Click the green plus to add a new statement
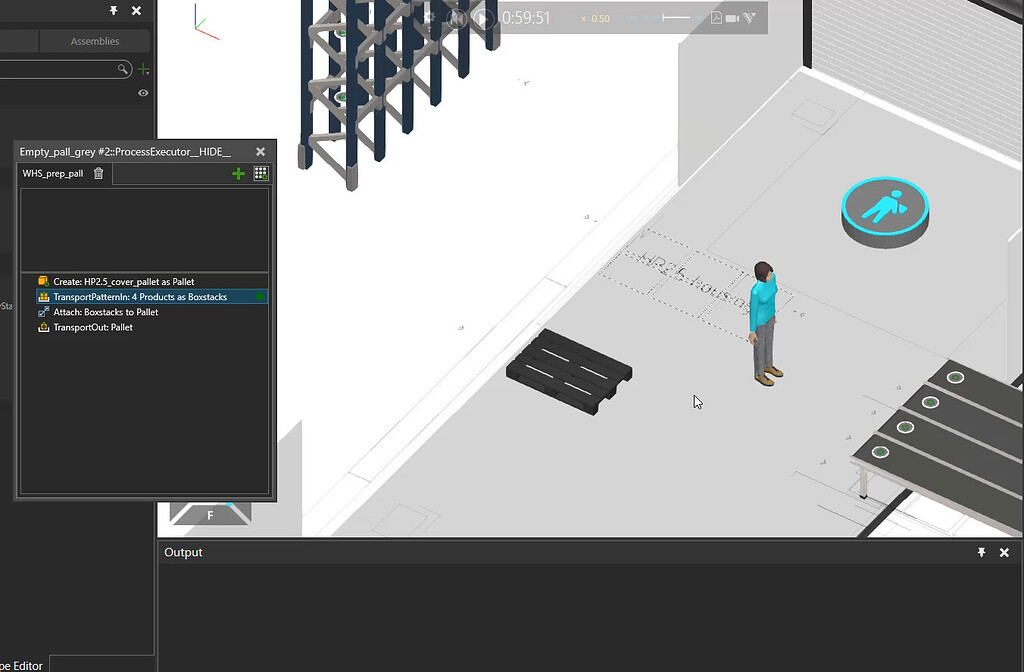Screen dimensions: 1024x672 (x=237, y=173)
